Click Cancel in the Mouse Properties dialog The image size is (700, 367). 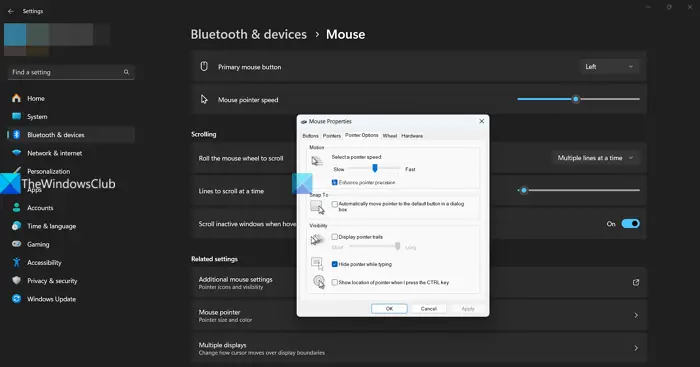tap(429, 309)
